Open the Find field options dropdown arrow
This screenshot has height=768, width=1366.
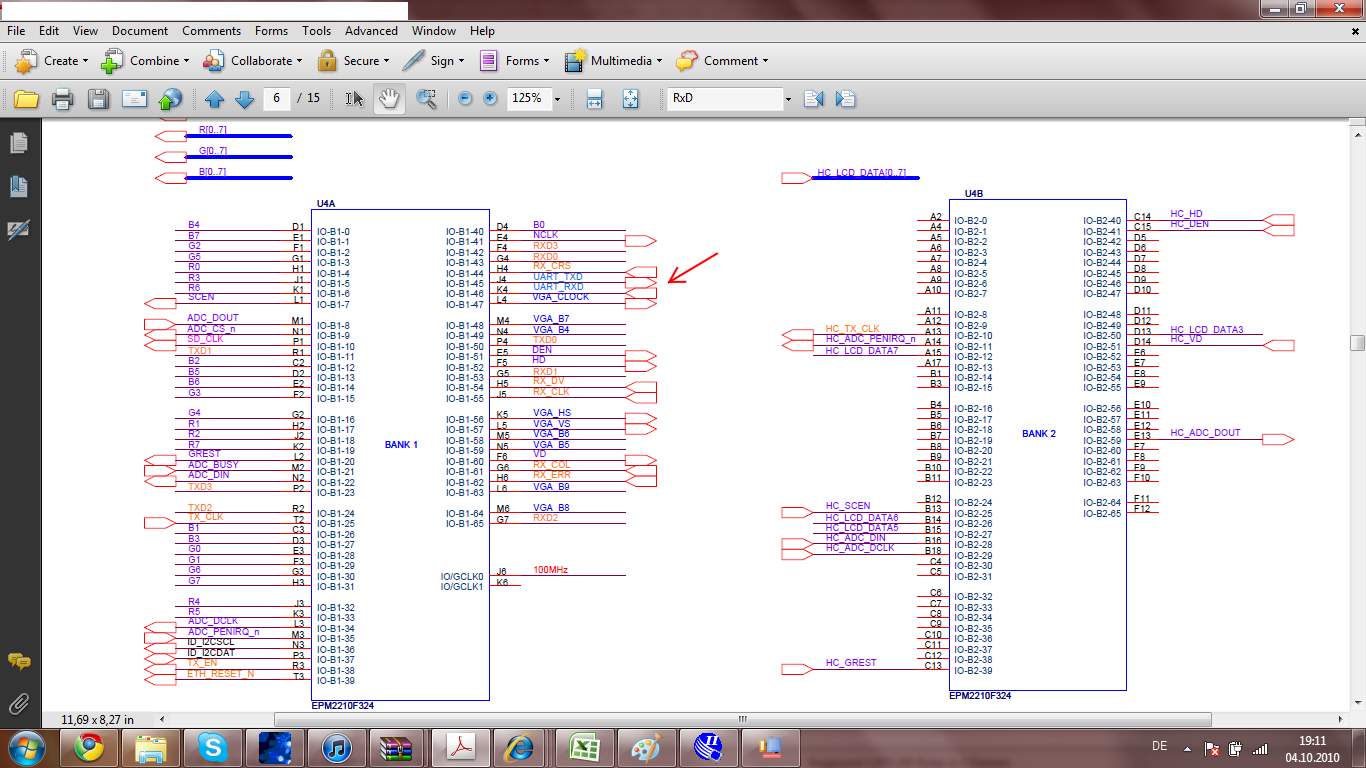click(x=788, y=99)
